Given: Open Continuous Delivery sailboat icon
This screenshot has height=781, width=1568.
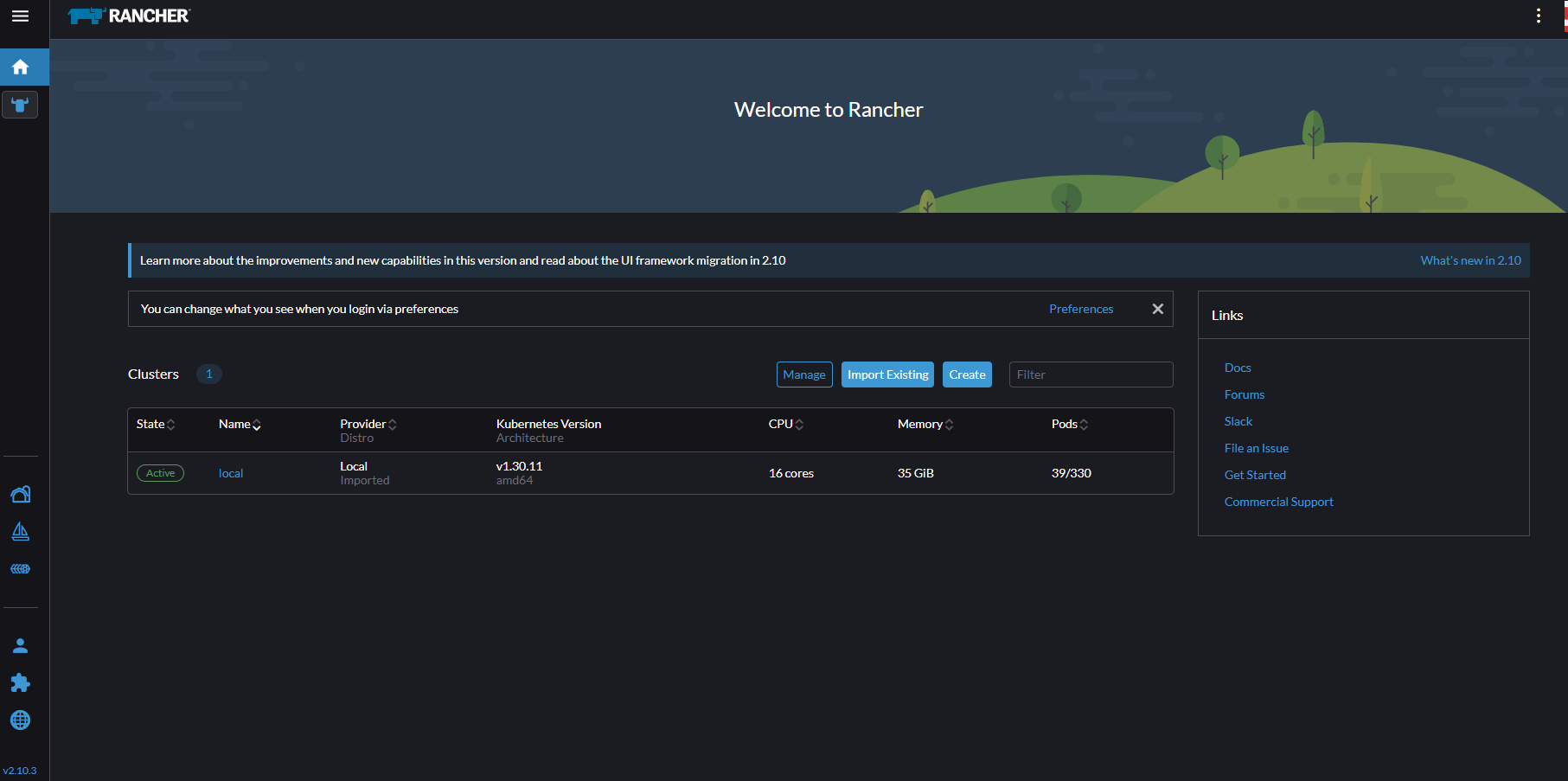Looking at the screenshot, I should click(20, 531).
